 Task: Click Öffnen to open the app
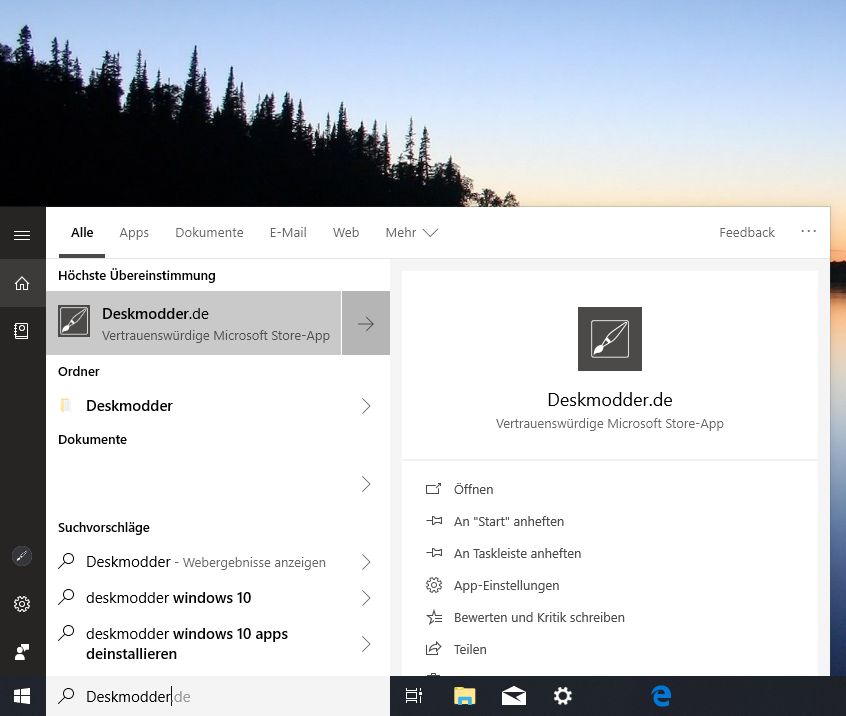tap(473, 489)
